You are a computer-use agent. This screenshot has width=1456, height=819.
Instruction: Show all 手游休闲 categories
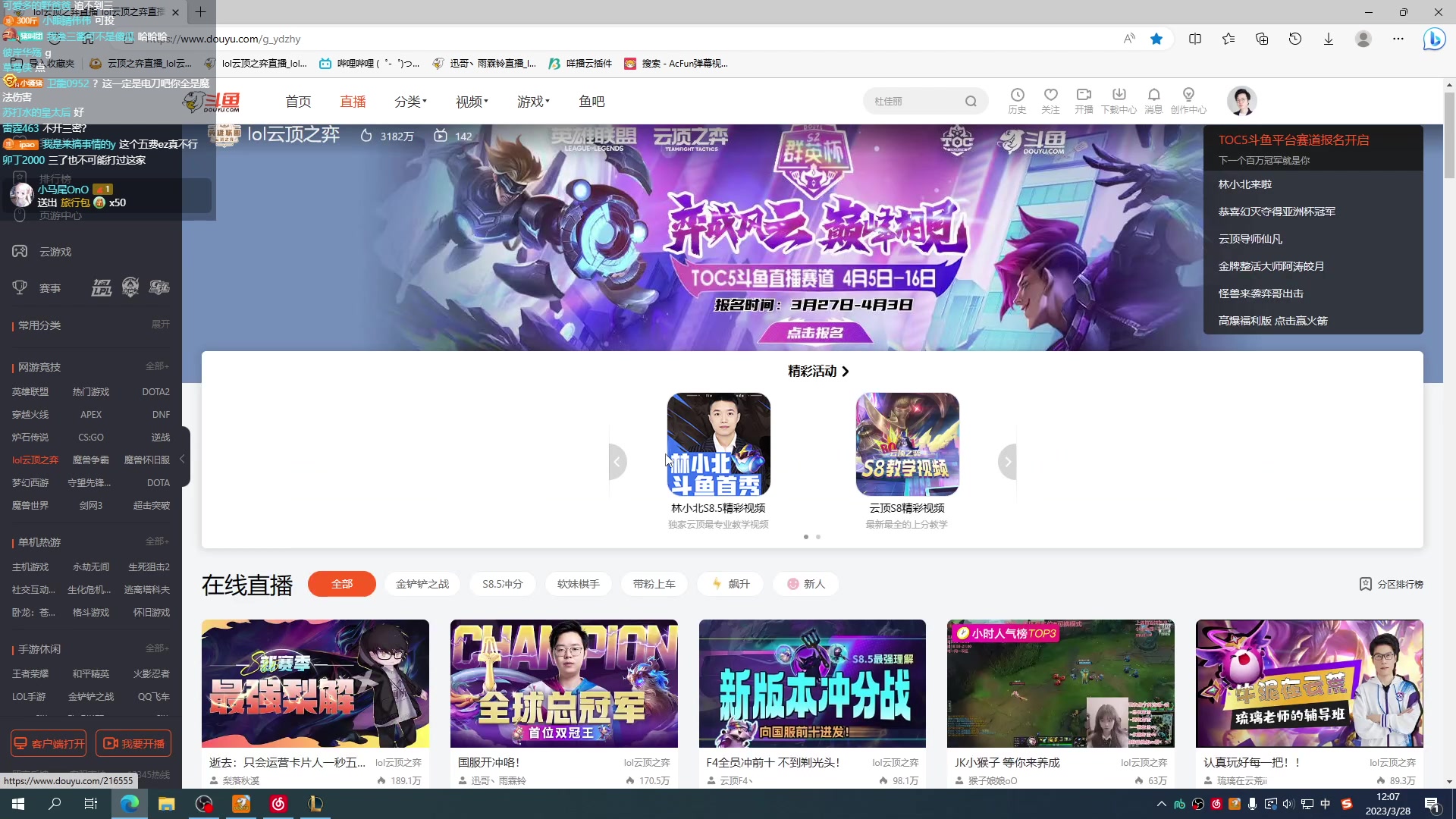158,648
